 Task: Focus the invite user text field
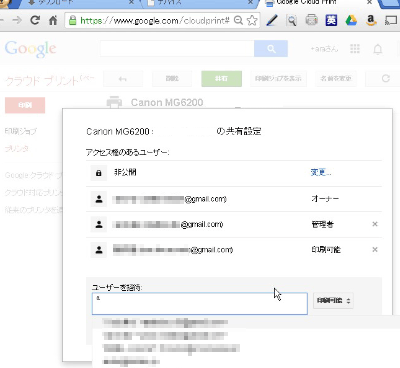tap(200, 304)
